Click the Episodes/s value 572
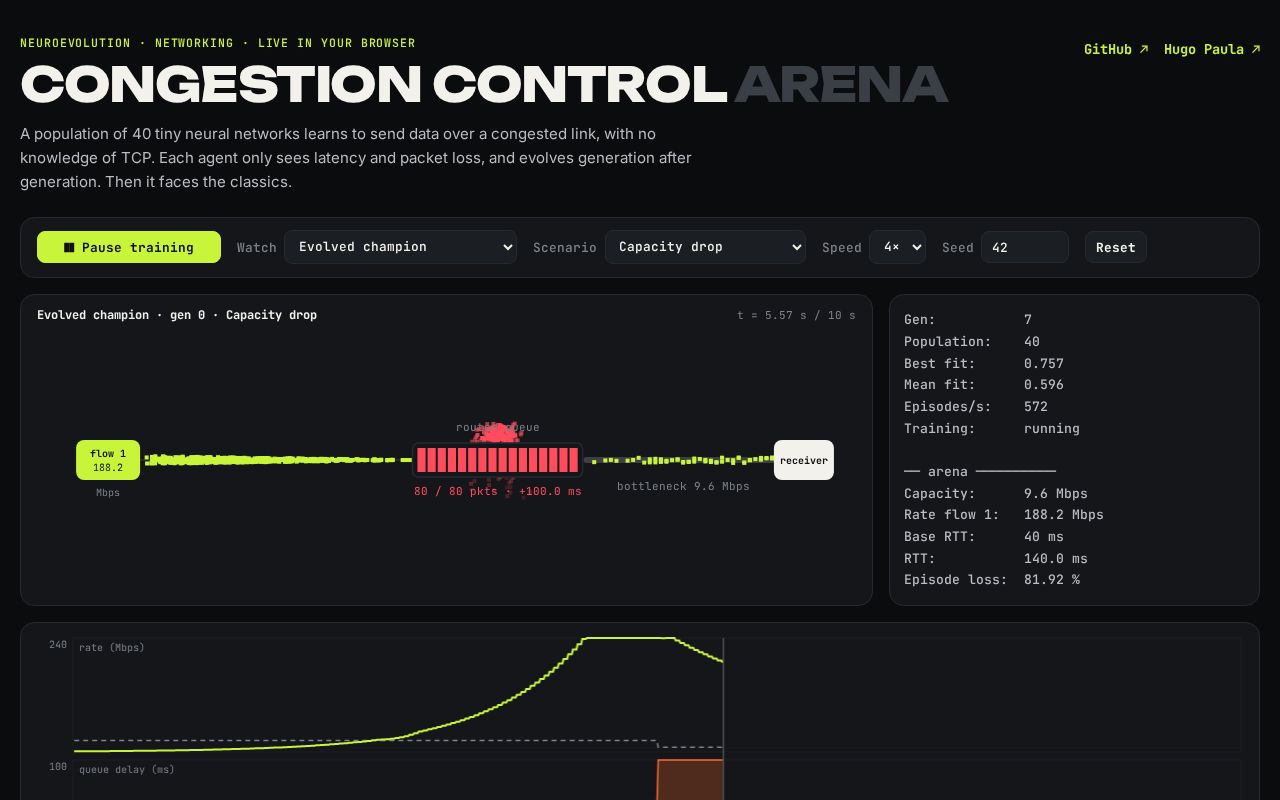The image size is (1280, 800). coord(1036,406)
